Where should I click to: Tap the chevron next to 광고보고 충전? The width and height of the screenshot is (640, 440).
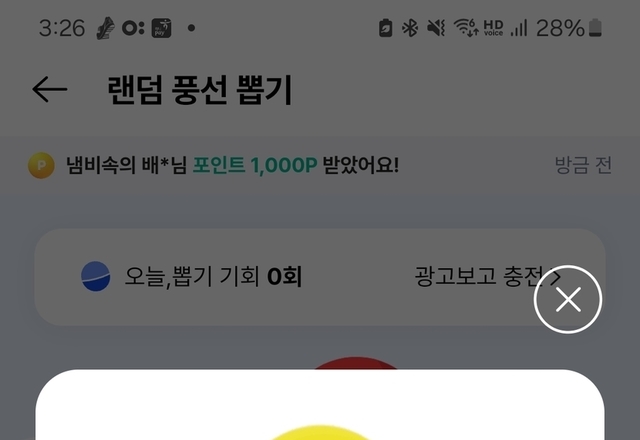[x=555, y=277]
